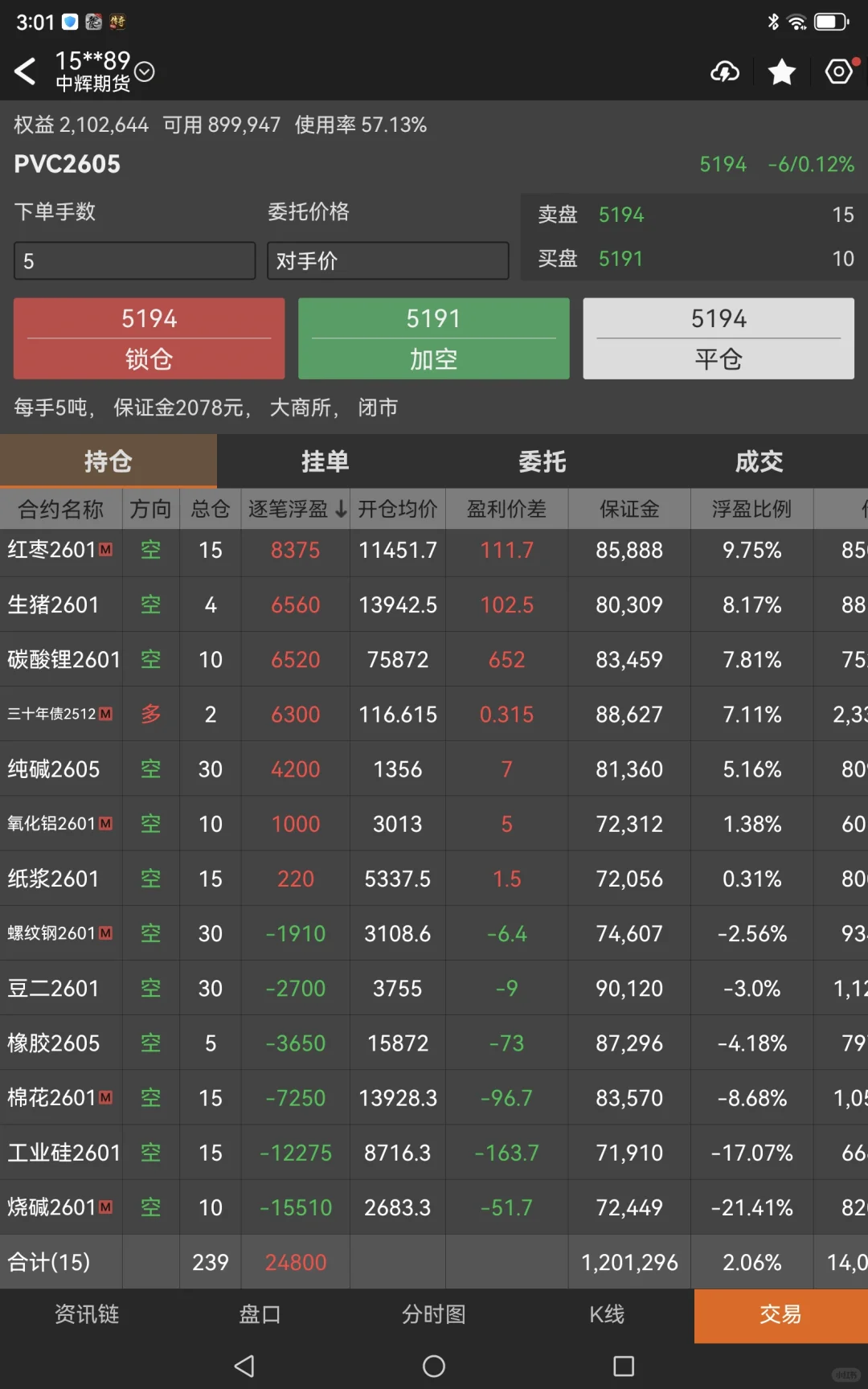Select the 橡胶2605 position row
Viewport: 868px width, 1389px height.
pyautogui.click(x=434, y=1043)
